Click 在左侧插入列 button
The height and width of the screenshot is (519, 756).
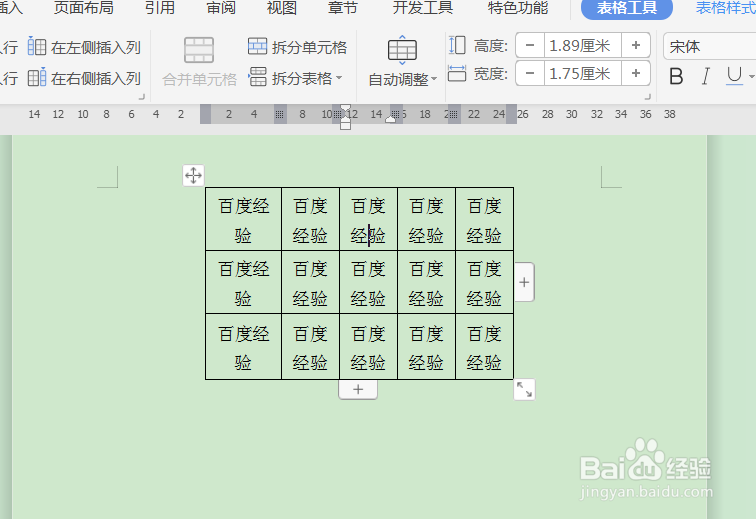click(x=84, y=47)
